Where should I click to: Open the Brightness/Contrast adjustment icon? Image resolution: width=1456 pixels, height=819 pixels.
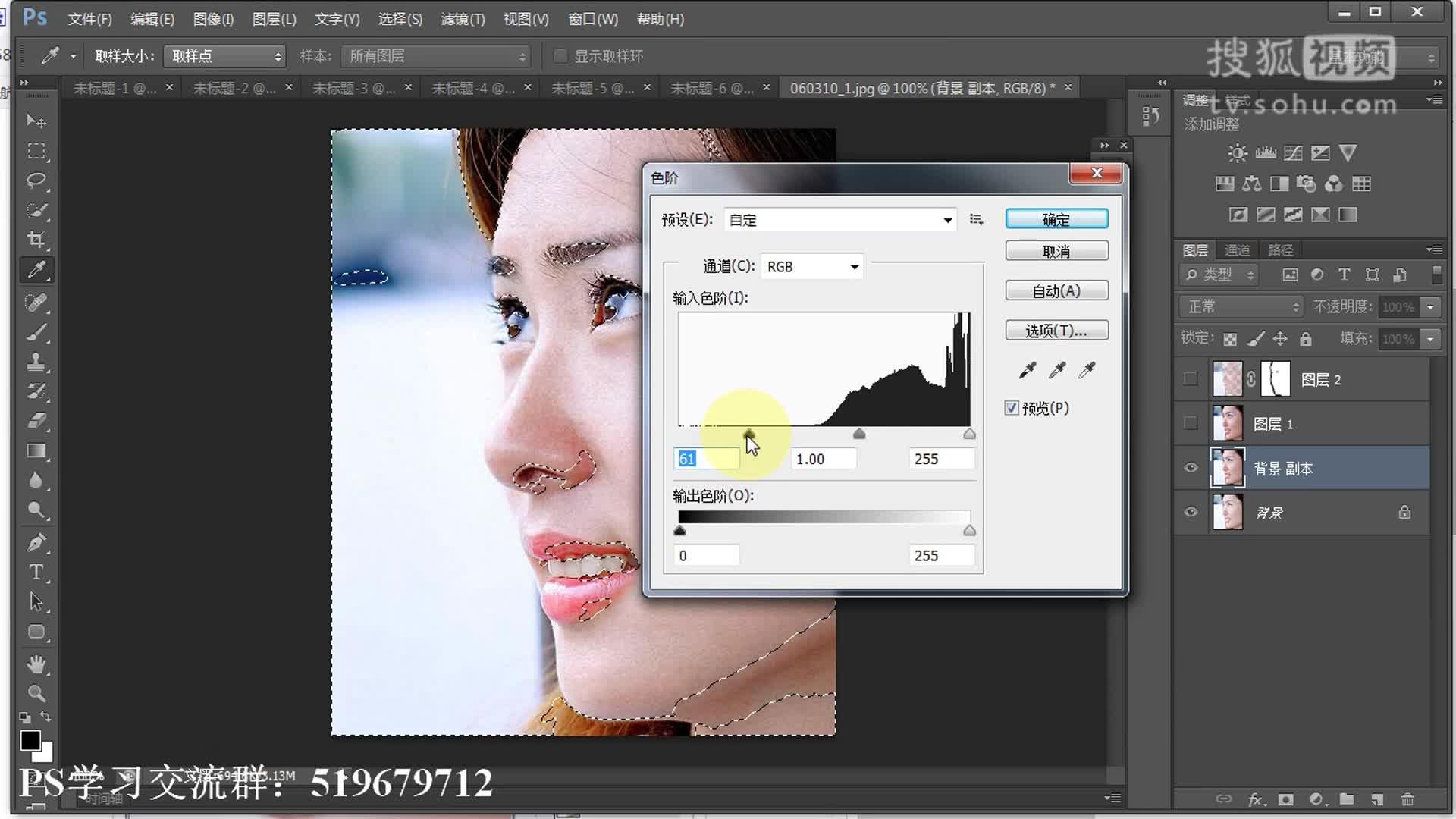point(1236,152)
